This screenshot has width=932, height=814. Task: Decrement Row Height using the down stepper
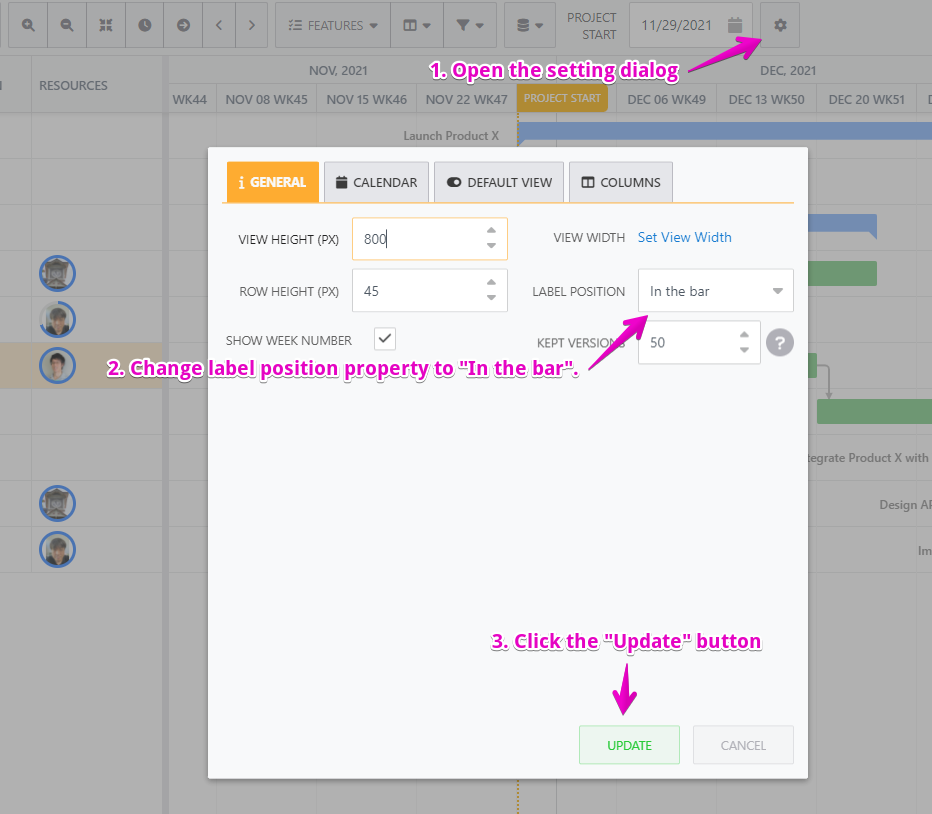[490, 297]
